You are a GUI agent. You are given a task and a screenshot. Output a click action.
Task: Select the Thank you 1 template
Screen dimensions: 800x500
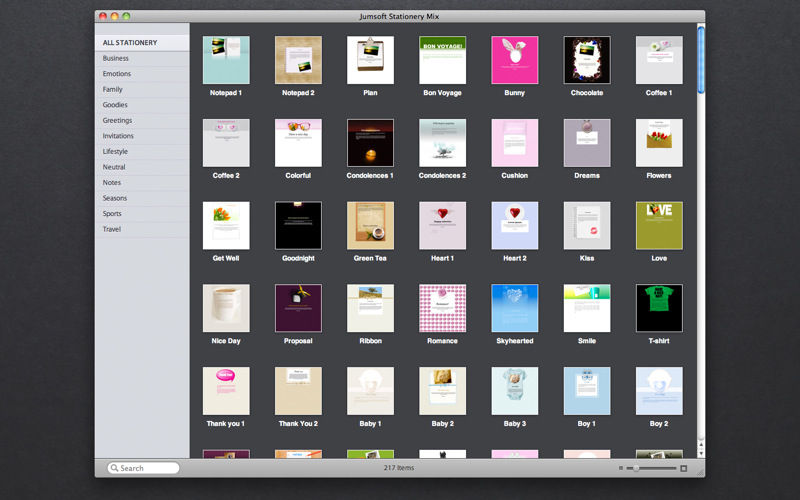226,391
